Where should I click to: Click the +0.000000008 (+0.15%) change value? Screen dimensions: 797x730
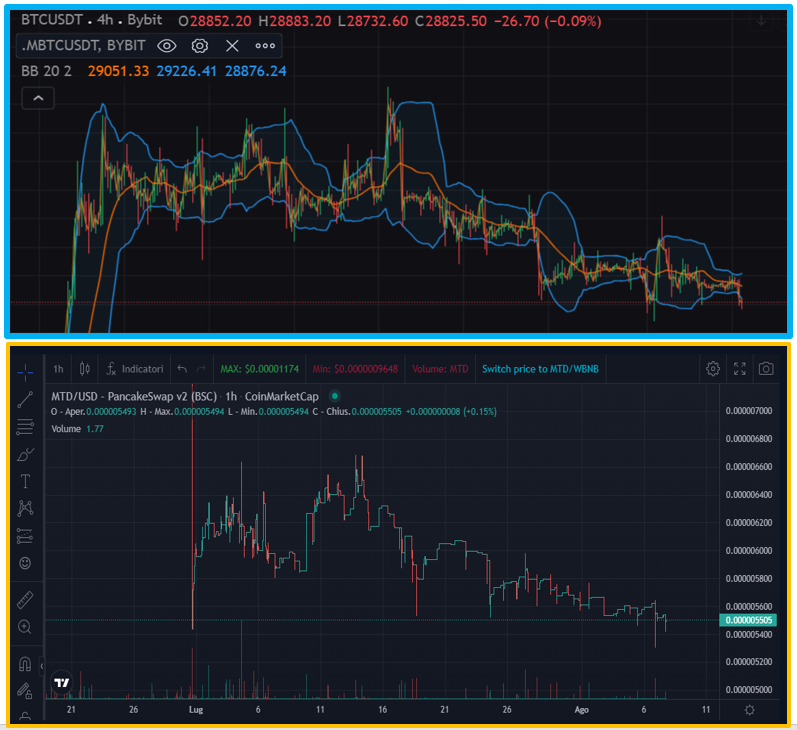(451, 411)
